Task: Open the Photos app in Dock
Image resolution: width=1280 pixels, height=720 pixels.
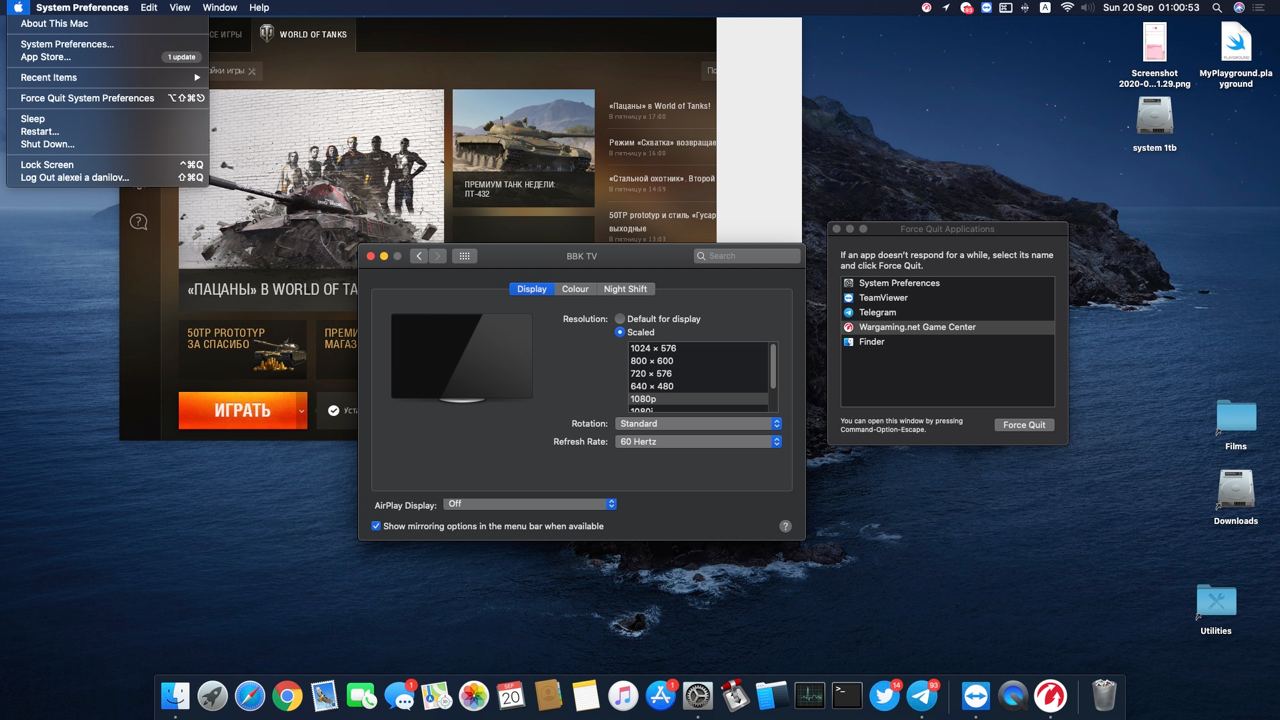Action: pos(474,695)
